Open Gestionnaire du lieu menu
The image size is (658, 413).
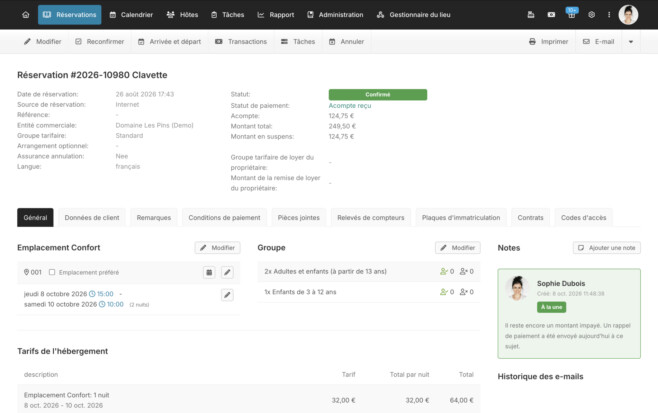point(413,15)
